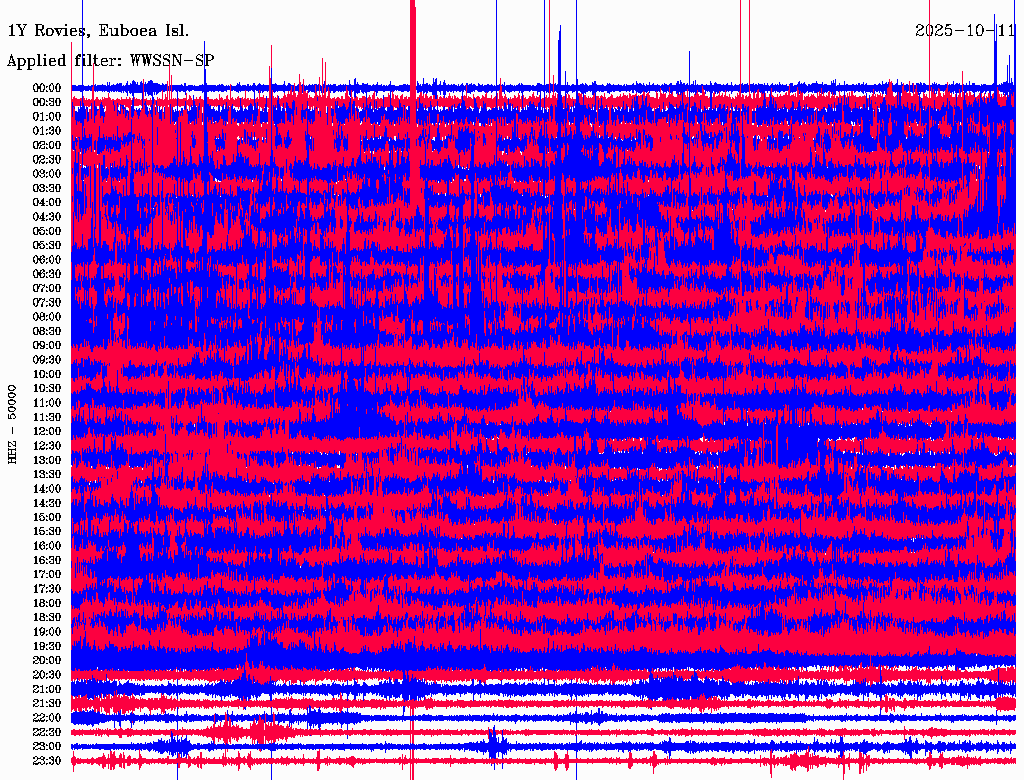
Task: Pick the 10:00 time label
Action: tap(47, 374)
